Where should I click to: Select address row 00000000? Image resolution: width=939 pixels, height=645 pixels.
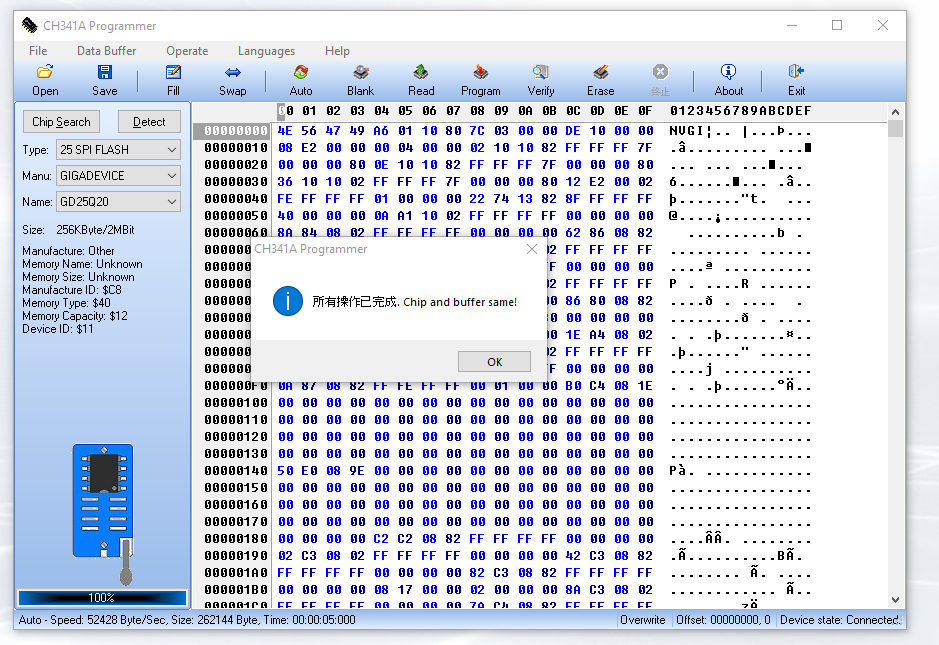tap(235, 131)
